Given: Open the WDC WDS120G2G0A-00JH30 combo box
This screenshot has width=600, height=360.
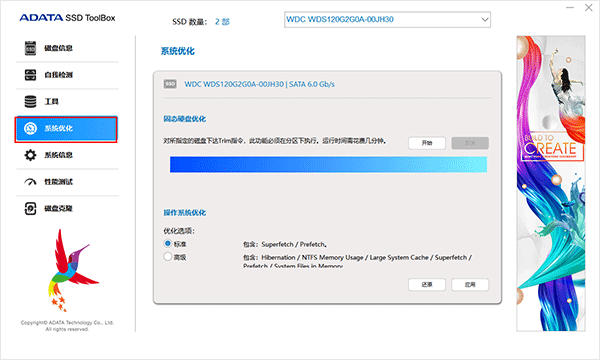Looking at the screenshot, I should (x=387, y=20).
